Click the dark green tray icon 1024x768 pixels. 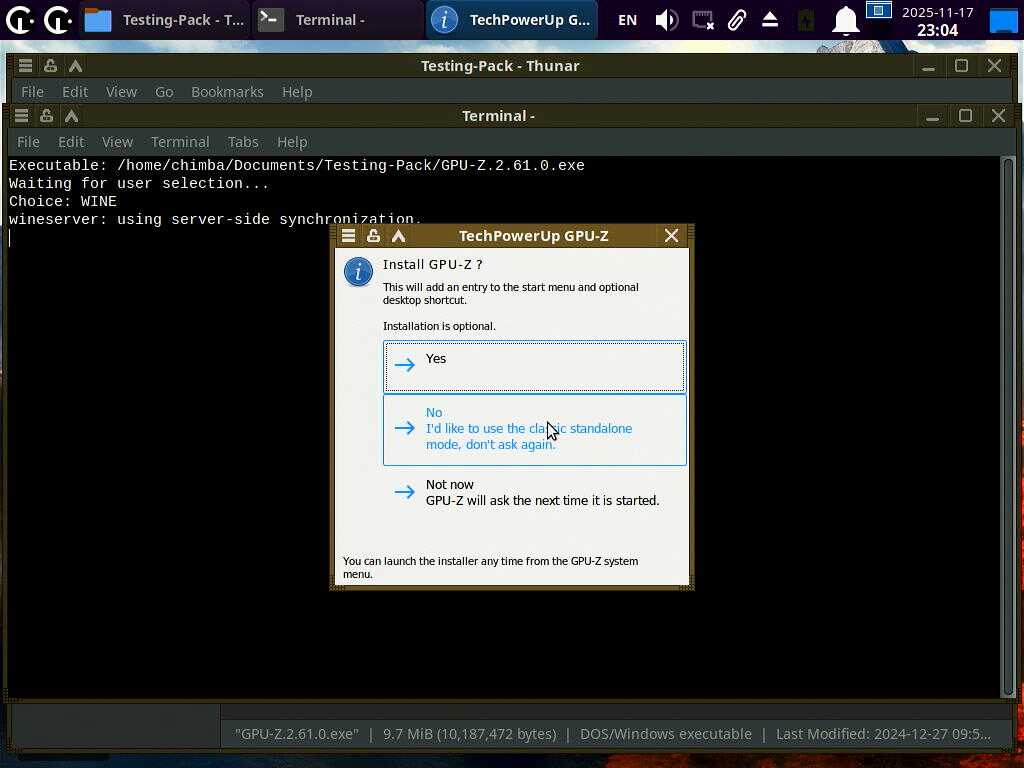pyautogui.click(x=806, y=21)
